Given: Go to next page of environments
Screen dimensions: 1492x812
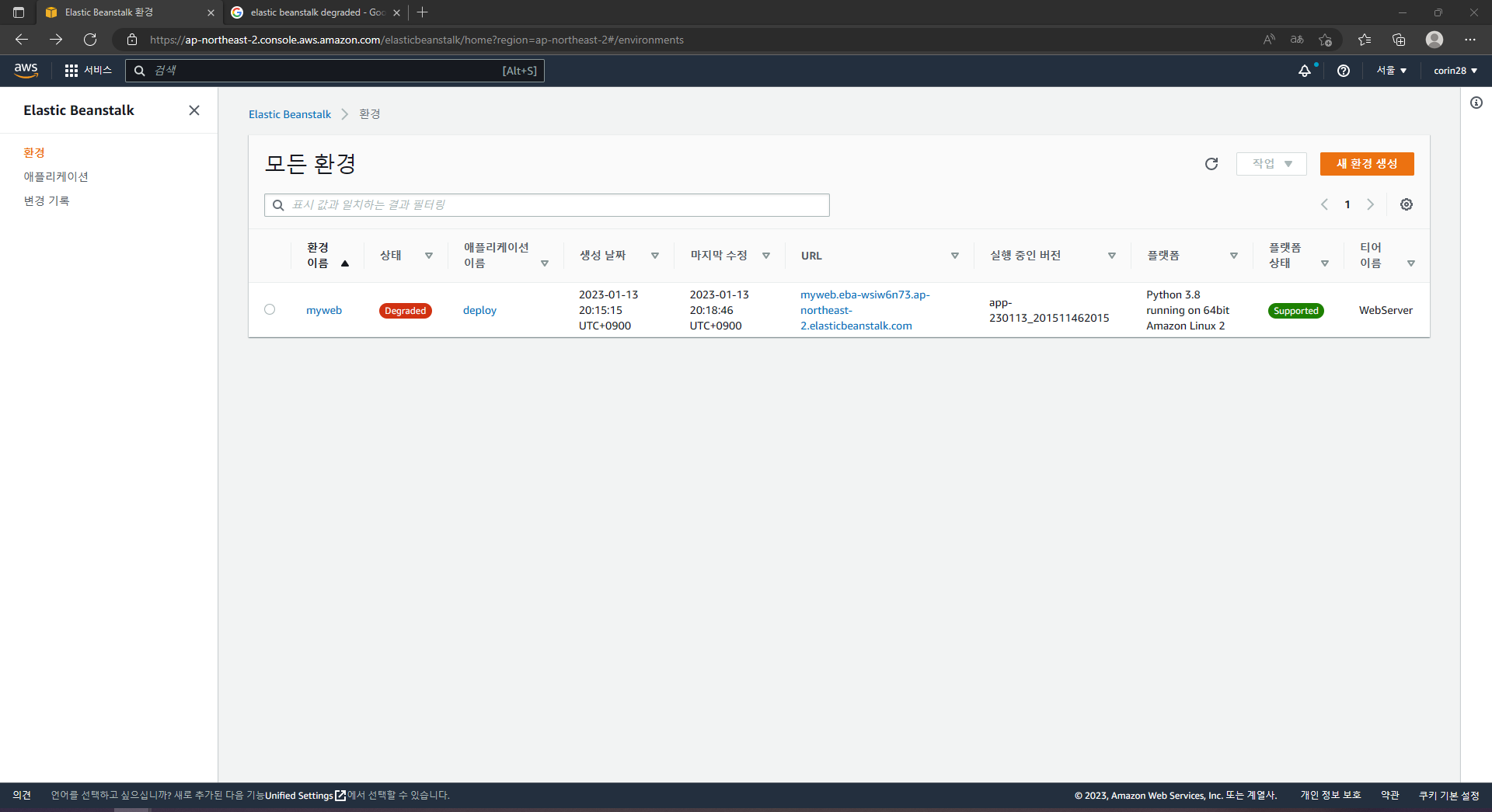Looking at the screenshot, I should (x=1371, y=204).
